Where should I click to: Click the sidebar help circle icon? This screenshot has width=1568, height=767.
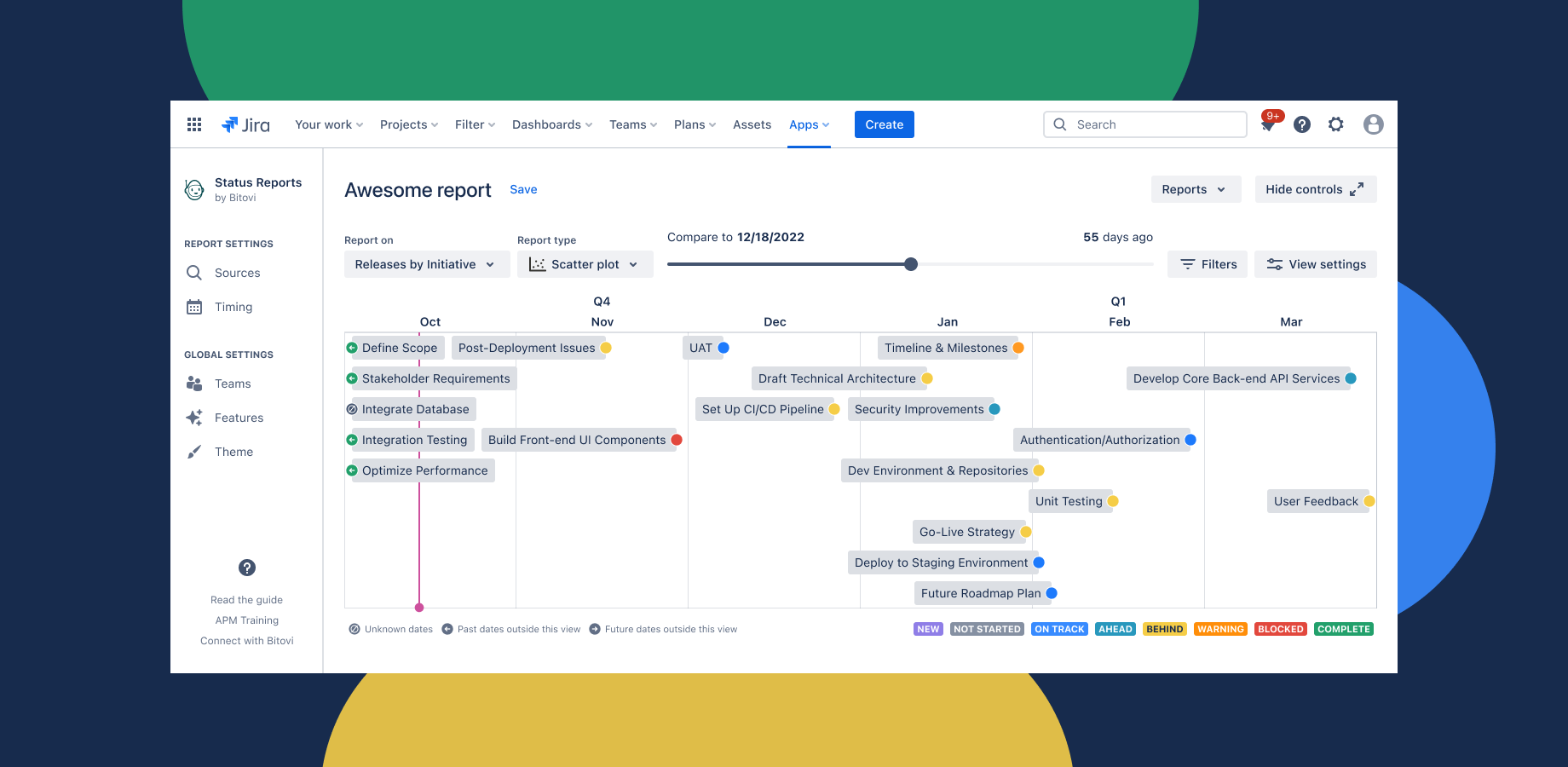(247, 568)
